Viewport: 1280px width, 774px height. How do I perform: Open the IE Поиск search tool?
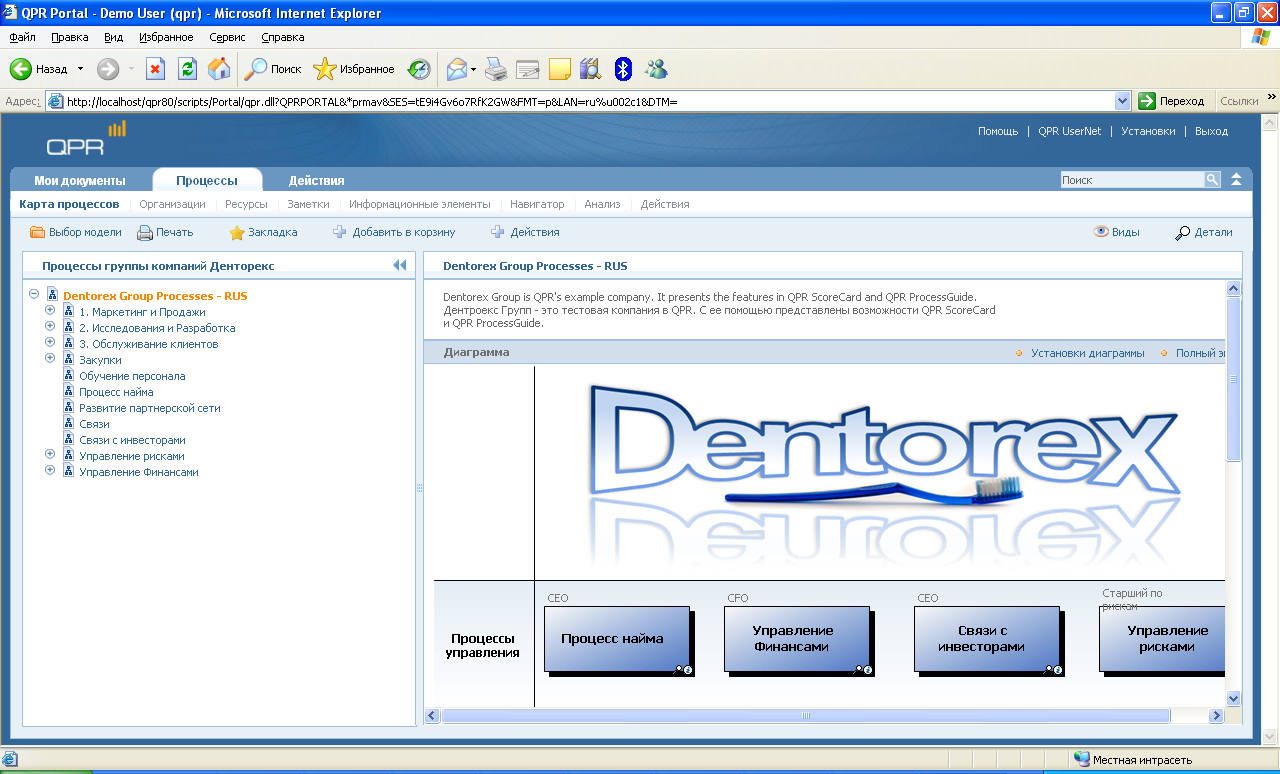point(273,69)
